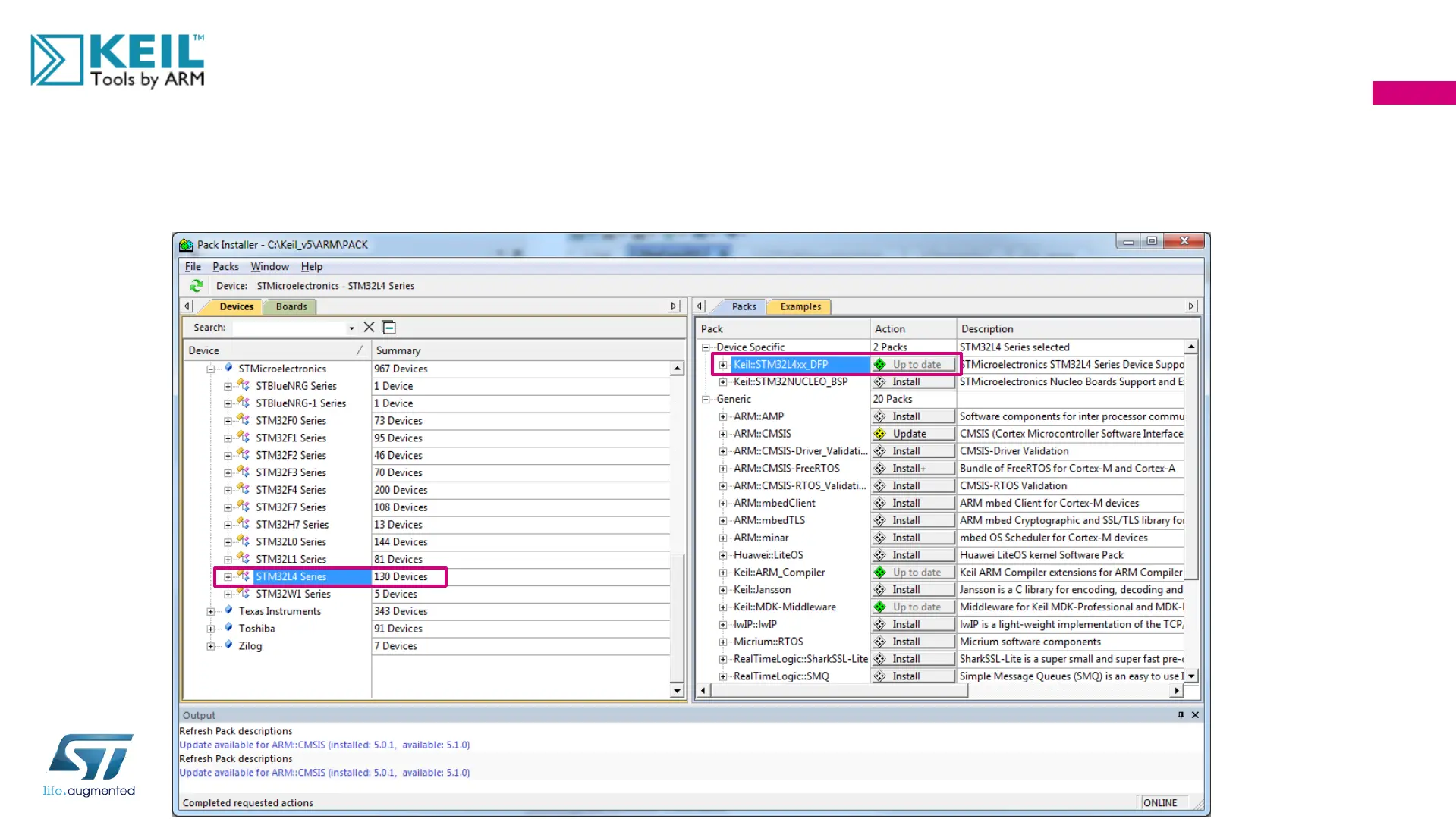Viewport: 1456px width, 819px height.
Task: Switch to the Boards tab
Action: [x=291, y=307]
